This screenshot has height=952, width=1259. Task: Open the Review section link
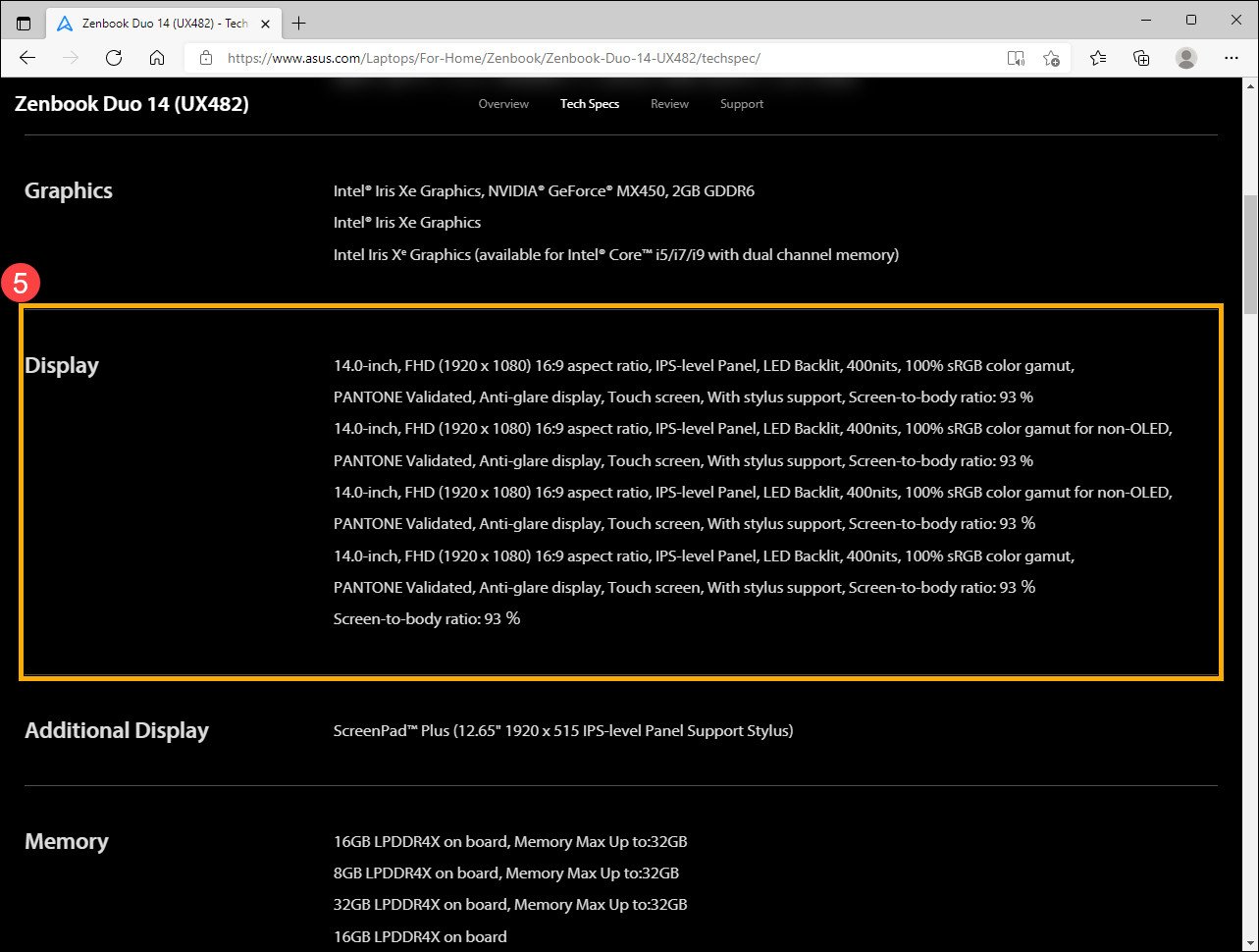point(669,104)
